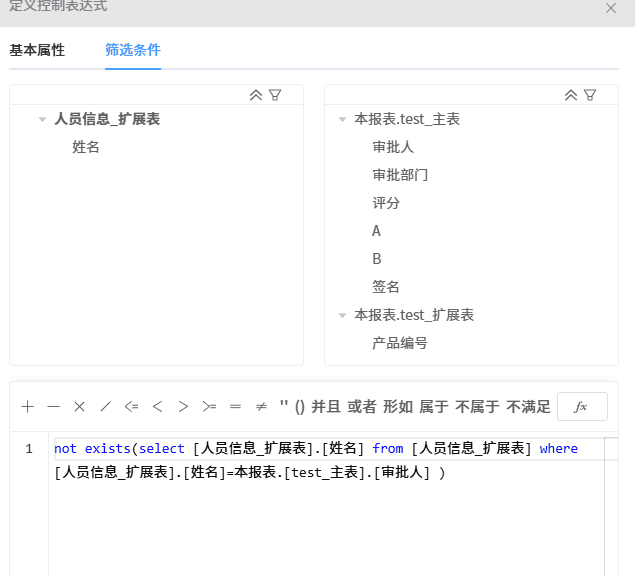Insert parentheses into the expression
The width and height of the screenshot is (635, 576).
pos(300,407)
